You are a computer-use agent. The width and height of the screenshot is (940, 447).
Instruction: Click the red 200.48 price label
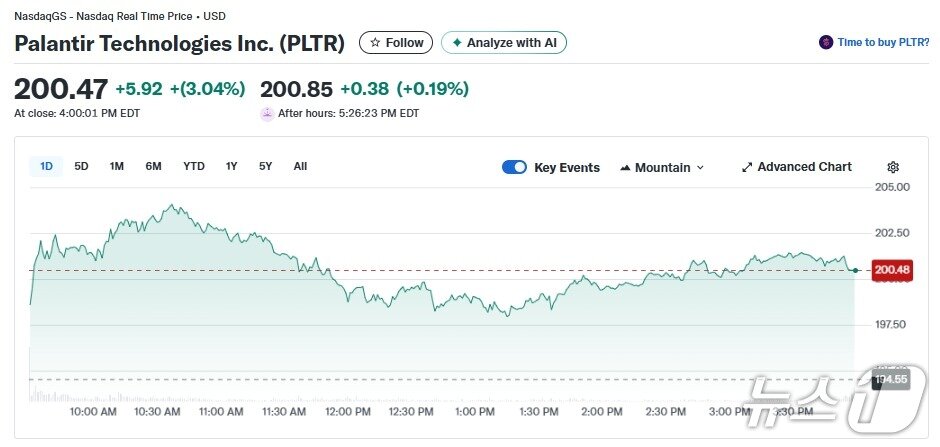891,270
